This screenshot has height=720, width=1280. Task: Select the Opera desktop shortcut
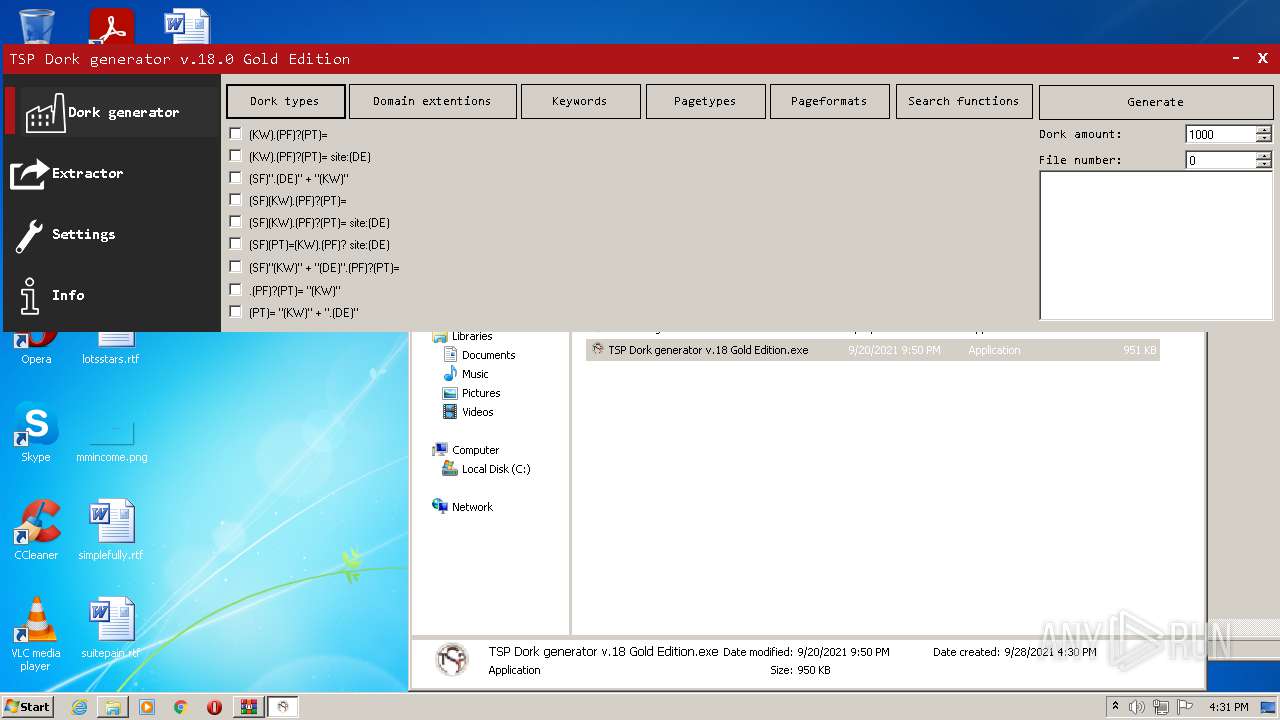(x=36, y=348)
